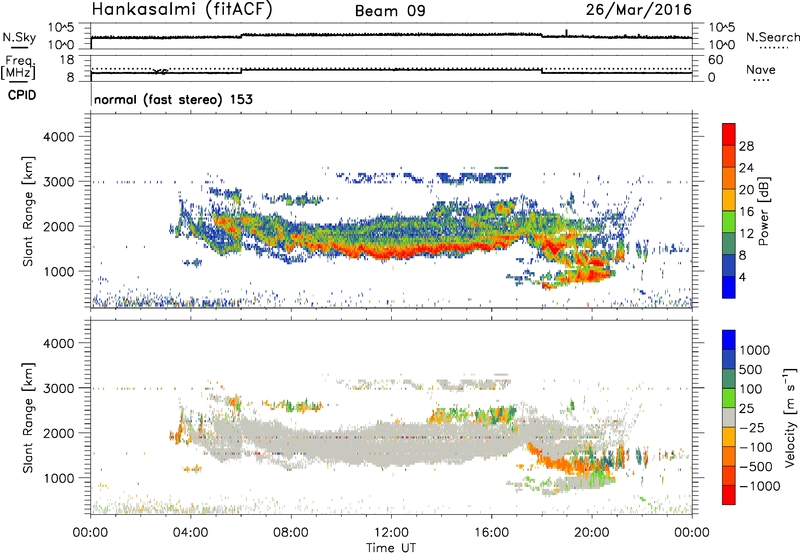The height and width of the screenshot is (554, 800).
Task: Click the Hankasalmi (fitACF) title
Action: click(x=182, y=10)
